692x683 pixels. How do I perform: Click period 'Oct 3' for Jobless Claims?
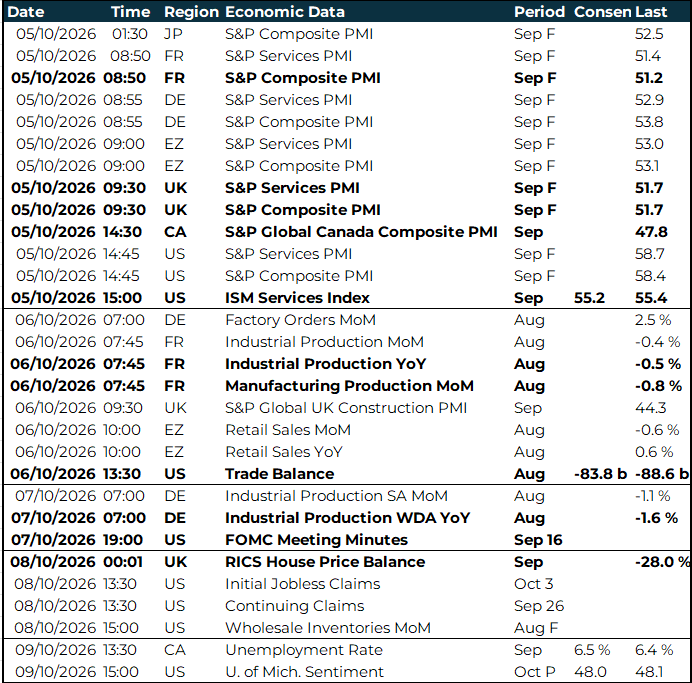[533, 584]
